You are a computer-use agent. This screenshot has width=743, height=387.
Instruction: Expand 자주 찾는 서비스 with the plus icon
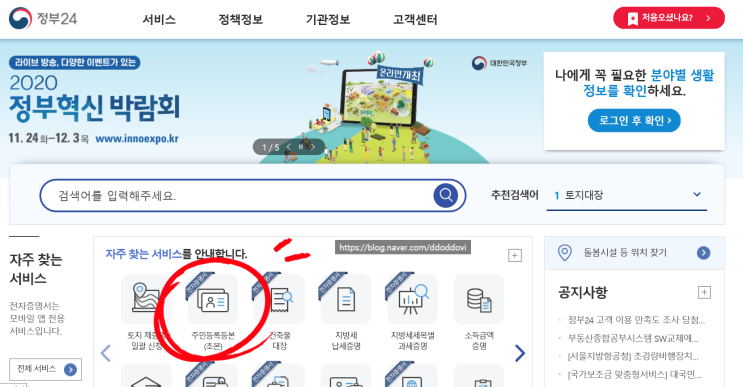[x=515, y=255]
